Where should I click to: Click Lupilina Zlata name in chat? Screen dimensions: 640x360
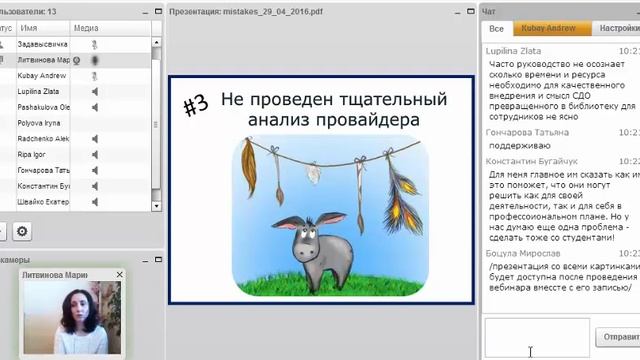point(513,51)
